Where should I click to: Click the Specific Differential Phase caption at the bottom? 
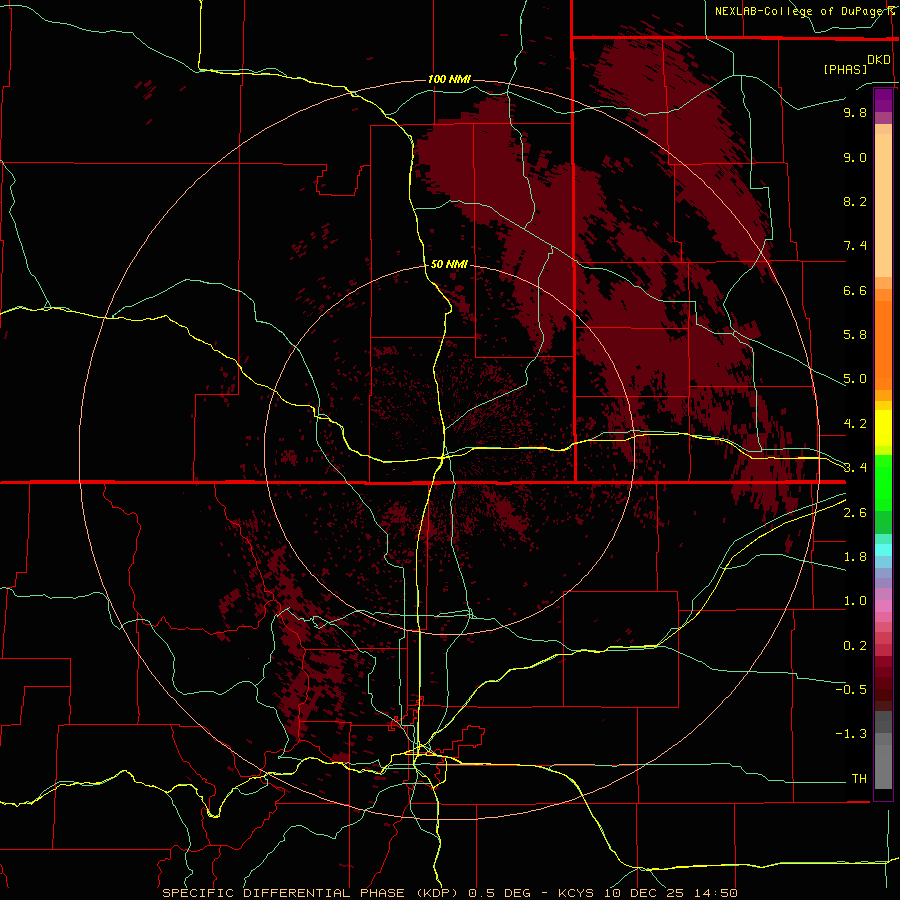point(450,893)
